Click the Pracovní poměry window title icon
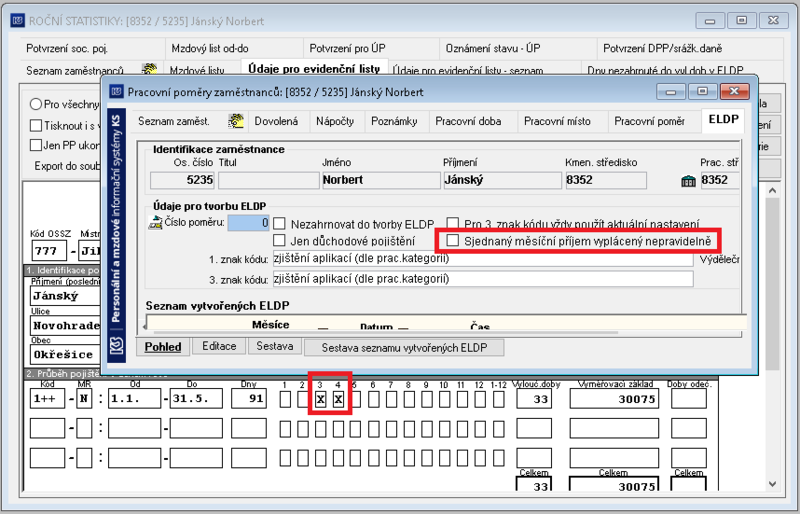The width and height of the screenshot is (800, 514). click(x=117, y=92)
